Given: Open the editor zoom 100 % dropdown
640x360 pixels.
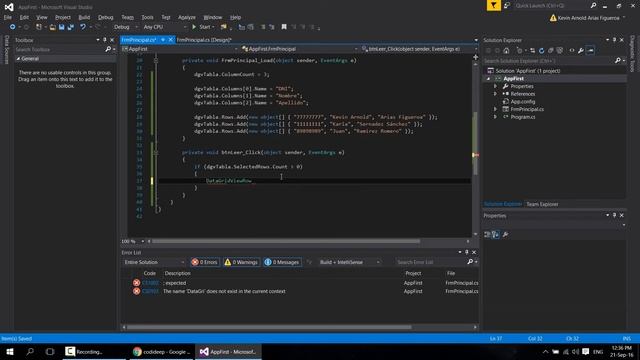Looking at the screenshot, I should (x=133, y=241).
